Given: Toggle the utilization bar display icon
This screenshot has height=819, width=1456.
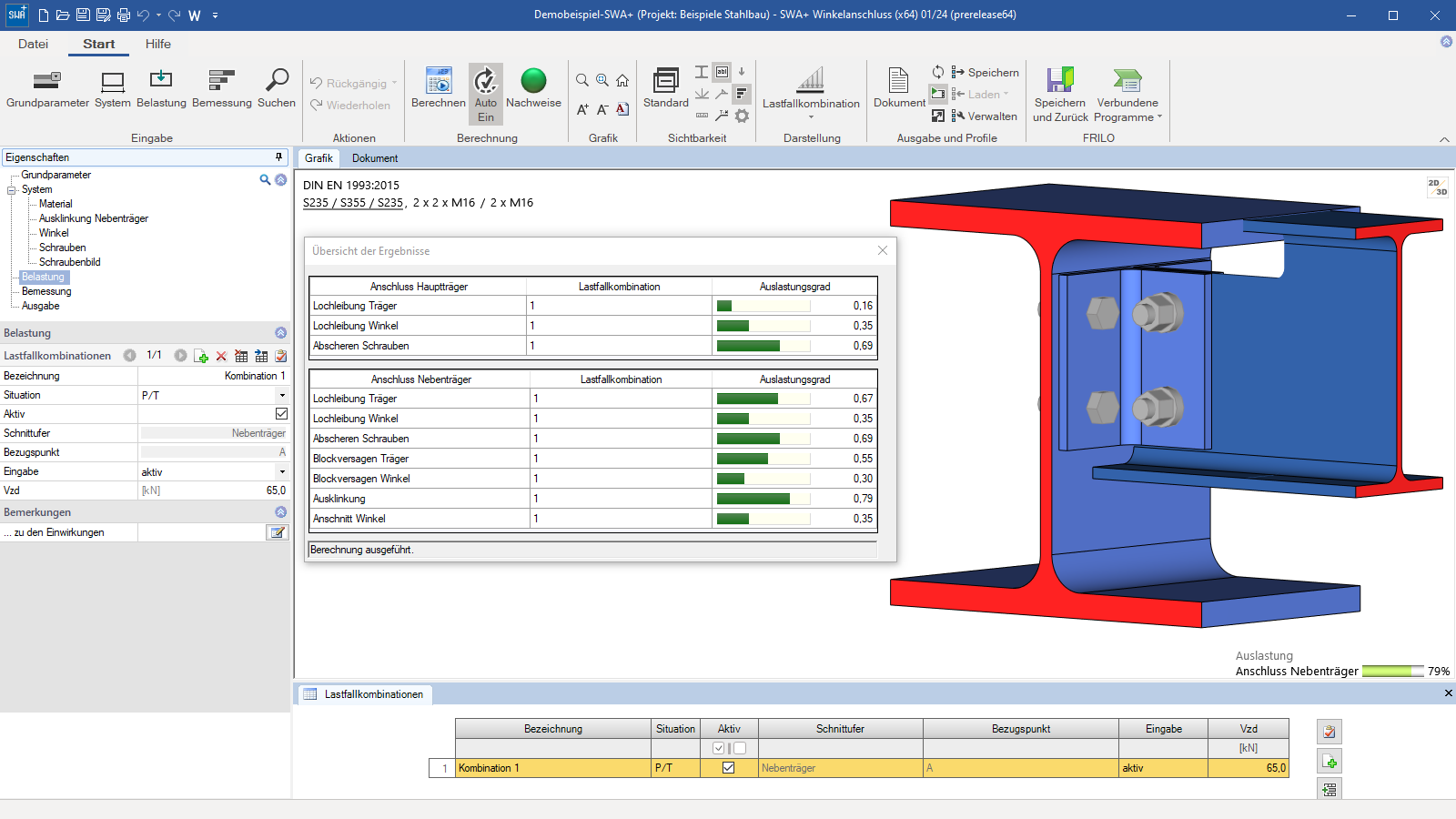Looking at the screenshot, I should click(x=742, y=94).
